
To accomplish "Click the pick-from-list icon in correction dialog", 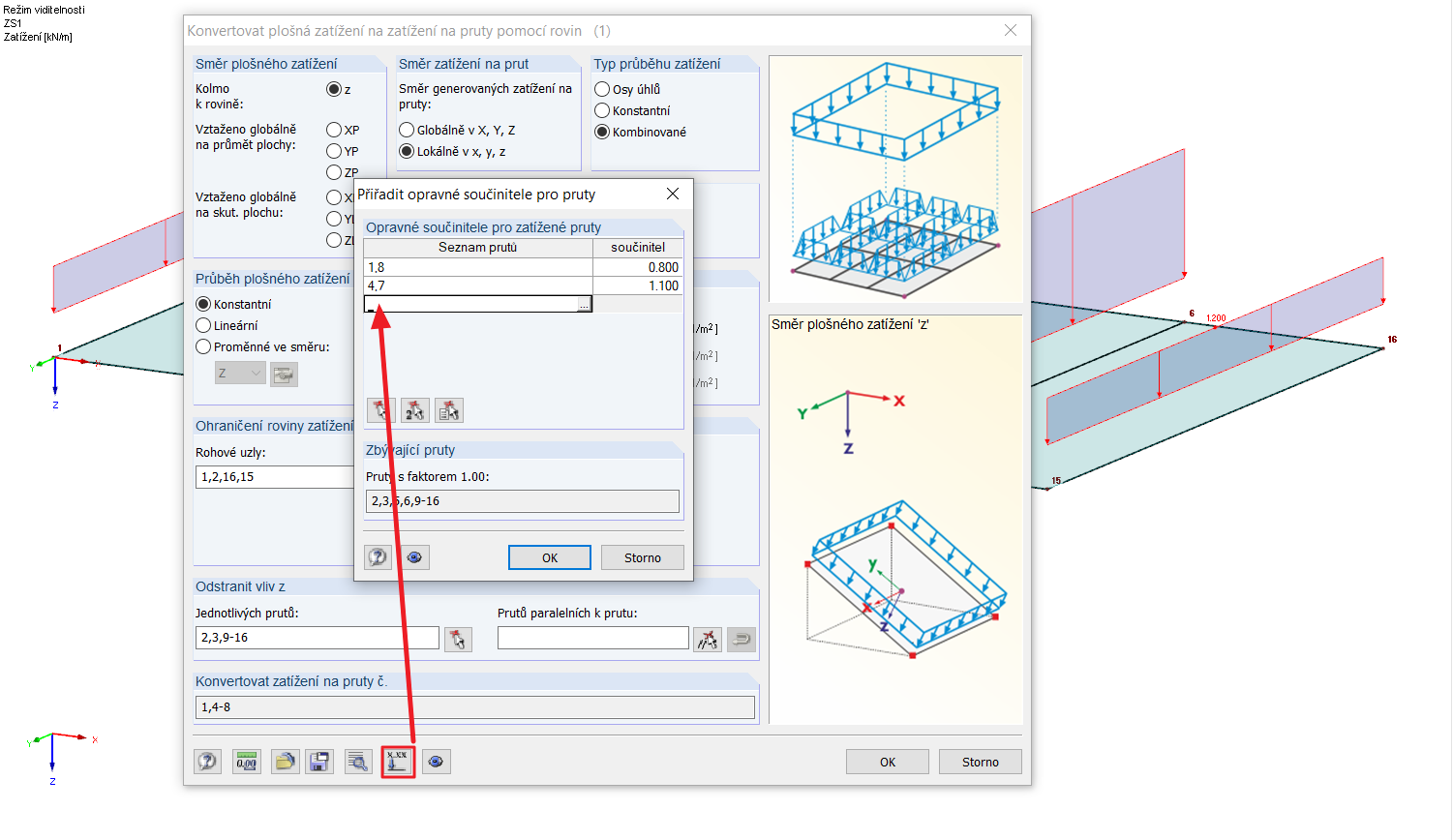I will click(x=449, y=410).
